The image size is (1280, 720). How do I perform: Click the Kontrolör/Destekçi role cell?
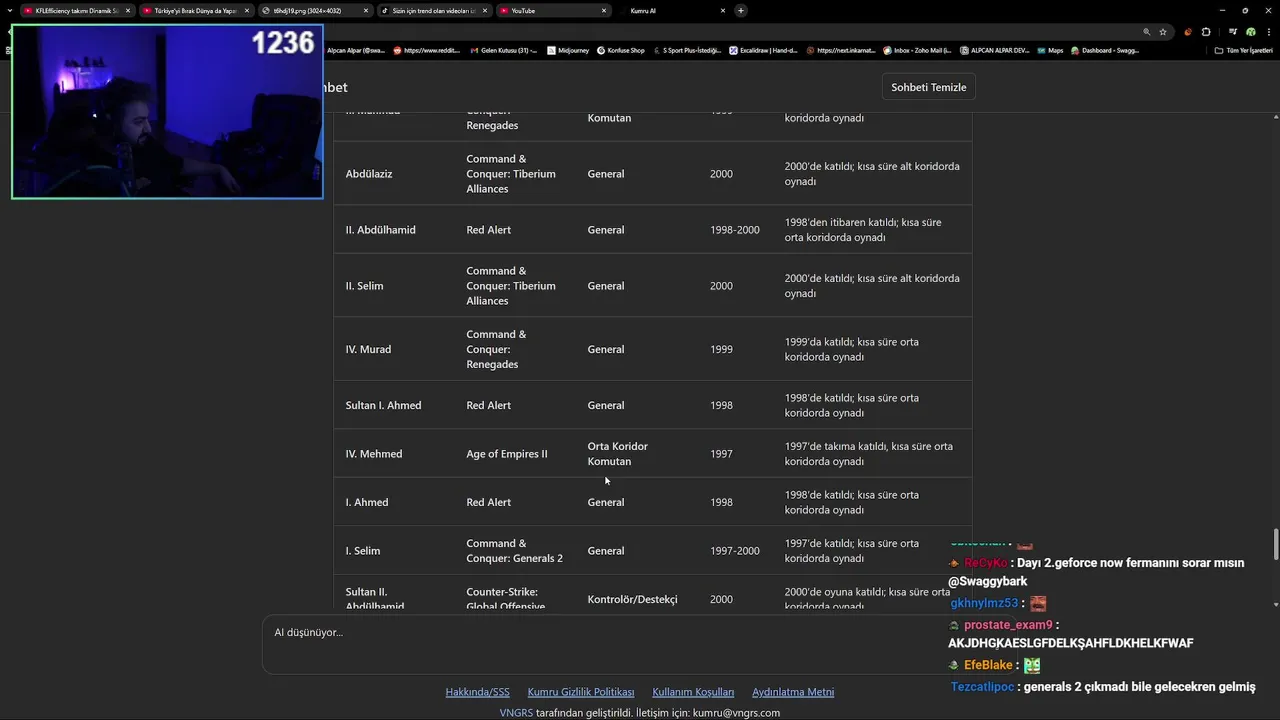tap(632, 599)
